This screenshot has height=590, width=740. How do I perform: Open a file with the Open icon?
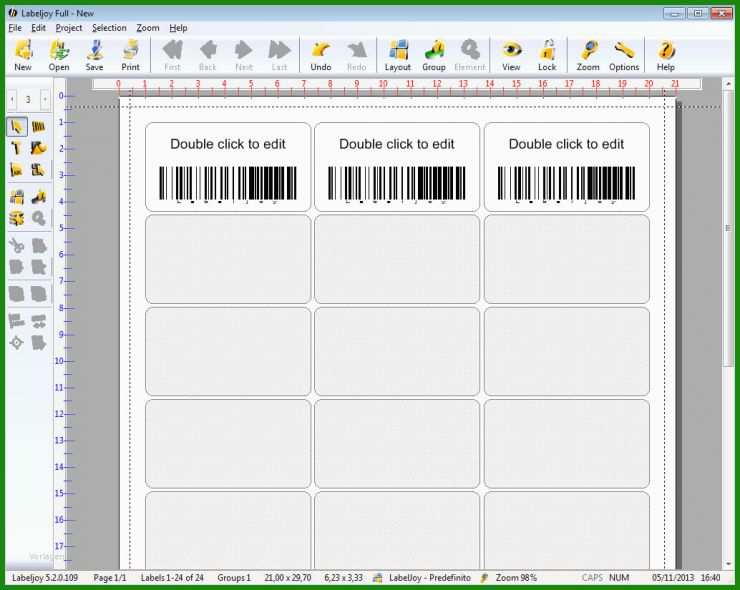point(59,55)
